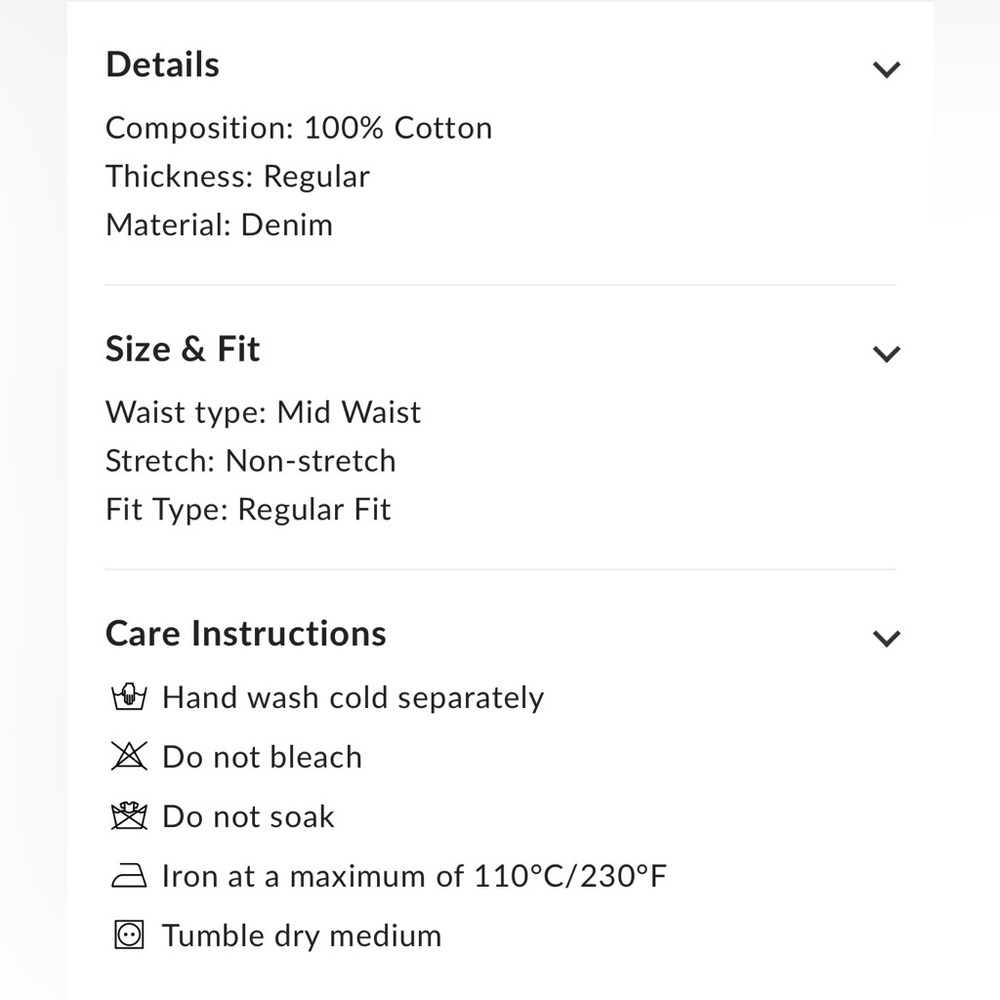The height and width of the screenshot is (1000, 1000).
Task: Collapse the Details section chevron
Action: tap(886, 69)
